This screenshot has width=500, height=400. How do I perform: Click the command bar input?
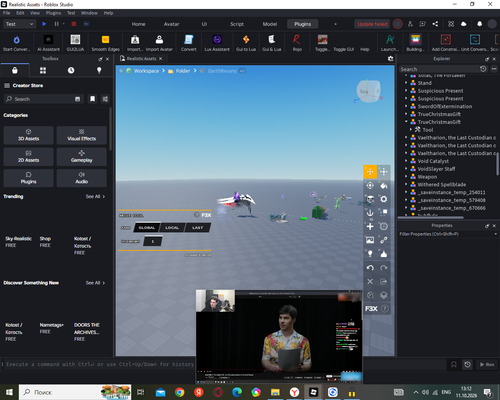pos(100,364)
